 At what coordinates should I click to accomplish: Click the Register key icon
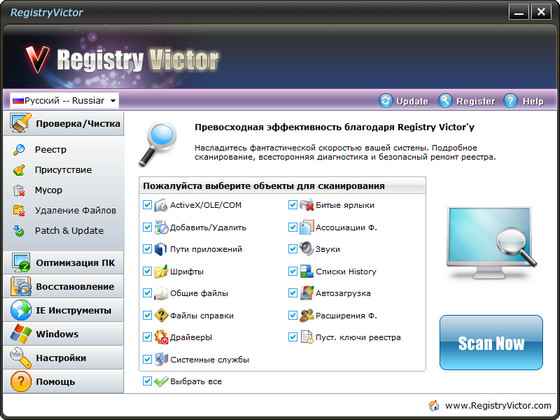(445, 101)
